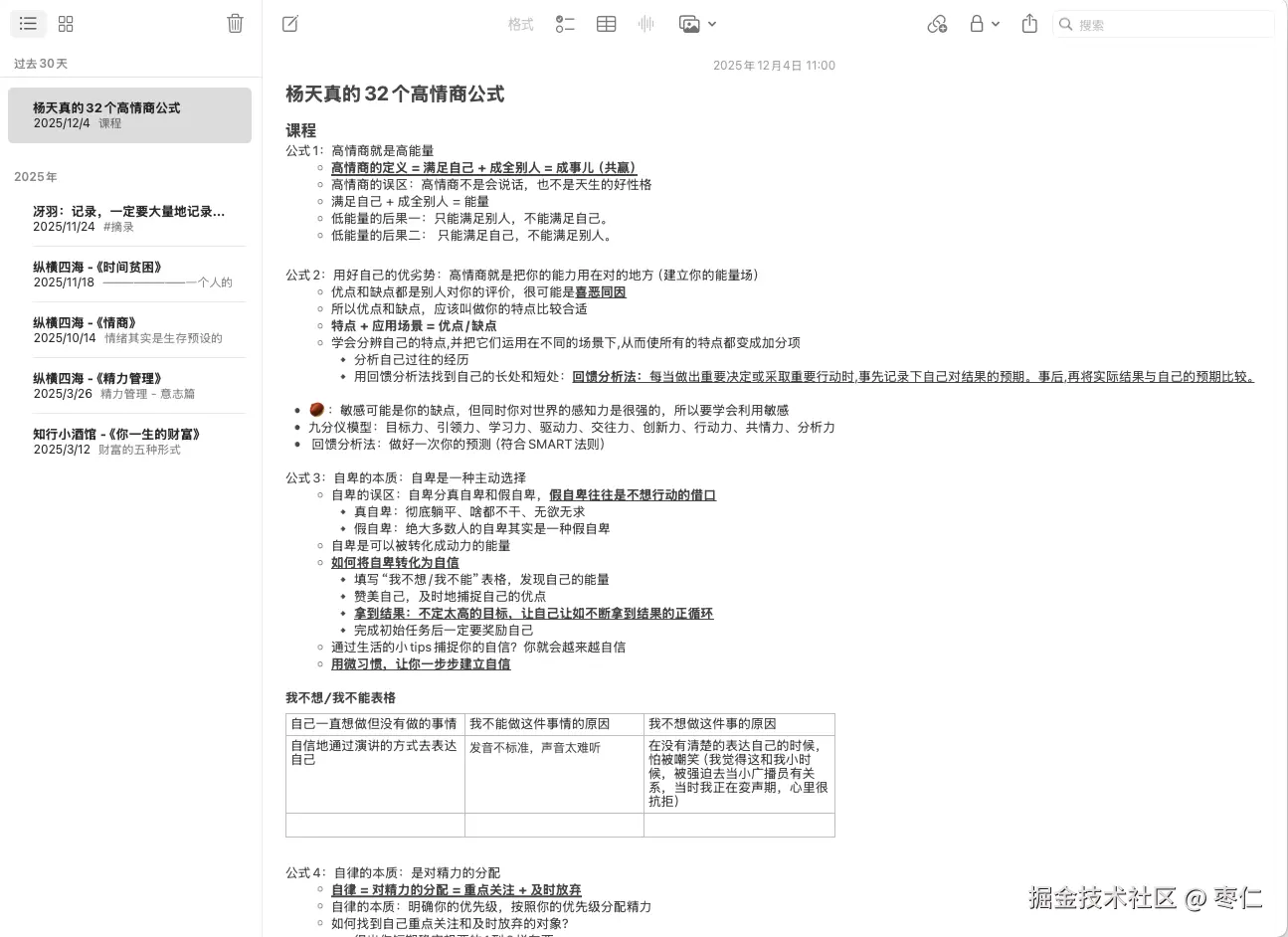Insert a checklist into the note
Screen dimensions: 1288x937
click(565, 23)
